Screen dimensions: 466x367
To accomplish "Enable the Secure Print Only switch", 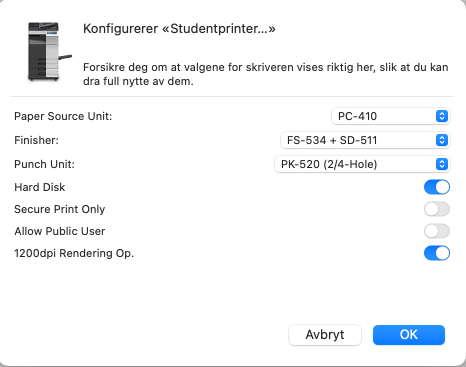I will point(437,209).
